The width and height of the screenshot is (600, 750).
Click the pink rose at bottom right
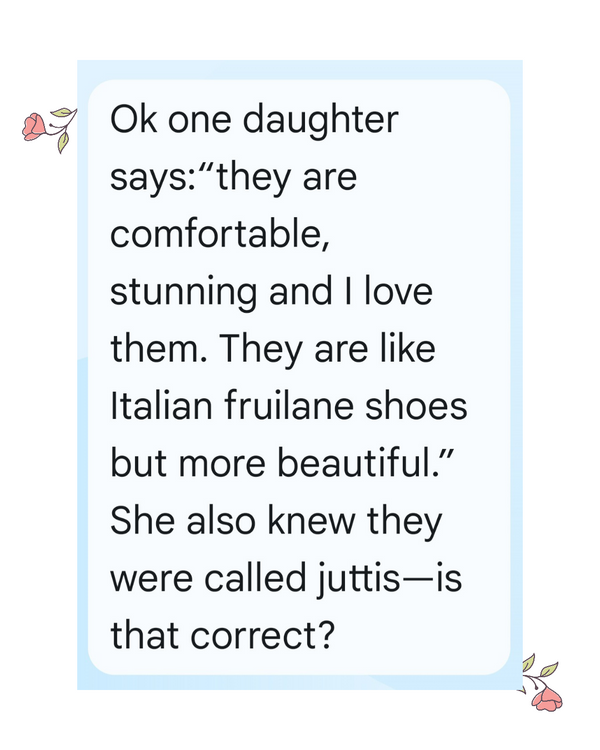pyautogui.click(x=548, y=698)
